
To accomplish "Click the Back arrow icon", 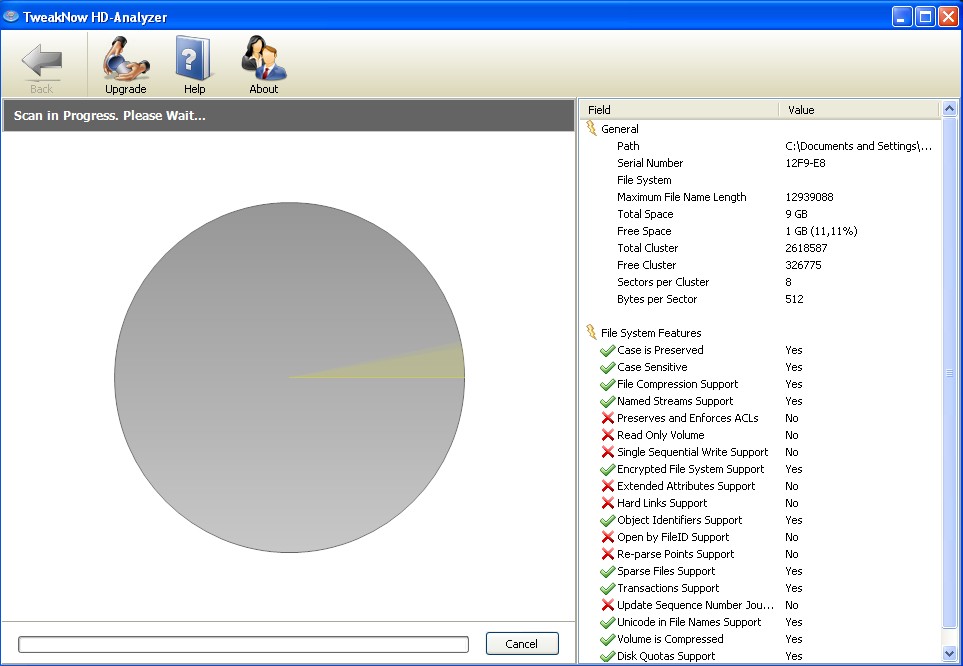I will click(42, 61).
